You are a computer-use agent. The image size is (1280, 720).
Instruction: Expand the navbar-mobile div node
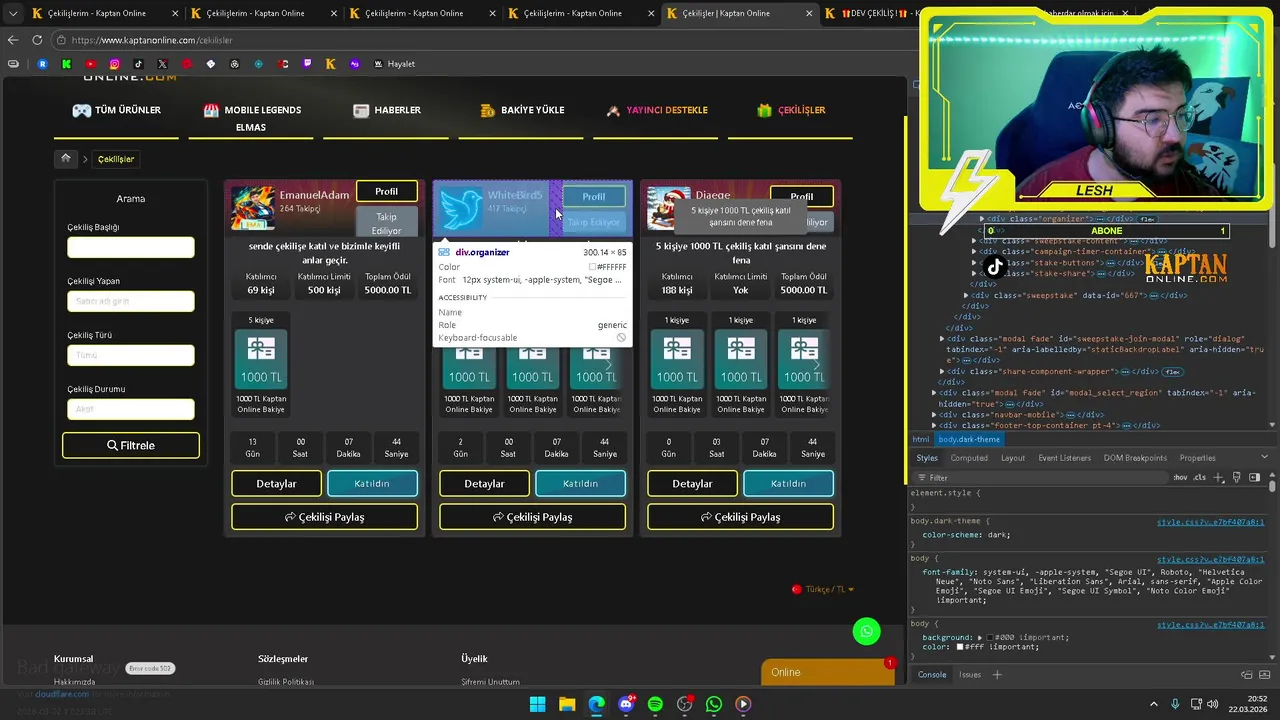click(934, 415)
